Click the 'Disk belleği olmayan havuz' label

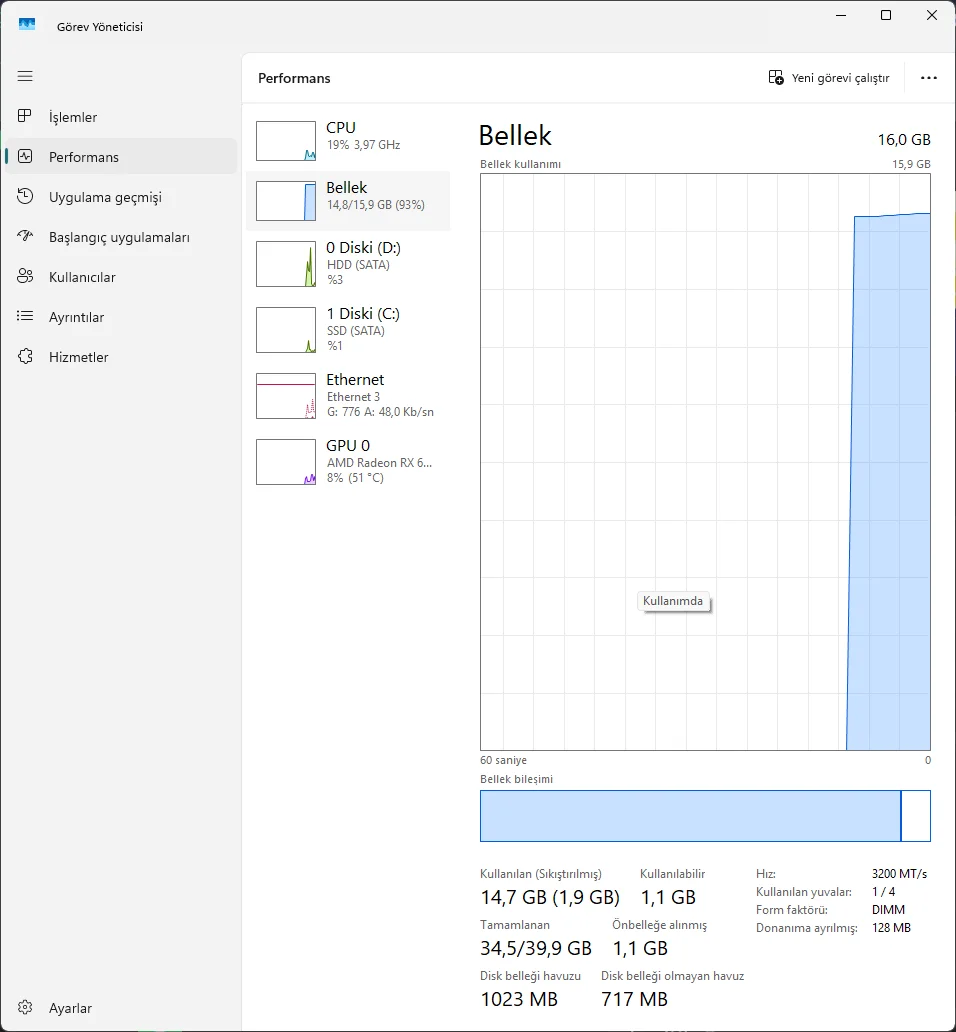pos(672,976)
